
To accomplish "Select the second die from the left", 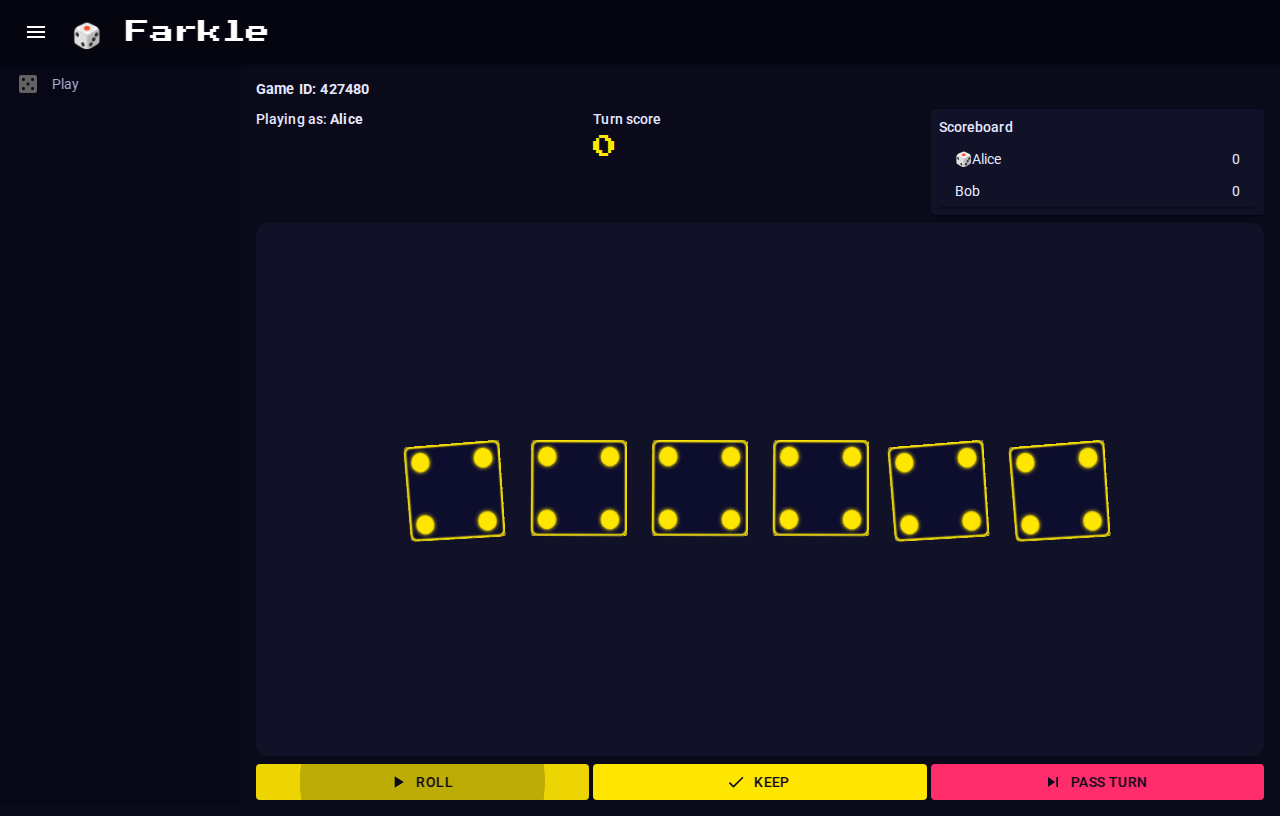I will click(x=579, y=488).
